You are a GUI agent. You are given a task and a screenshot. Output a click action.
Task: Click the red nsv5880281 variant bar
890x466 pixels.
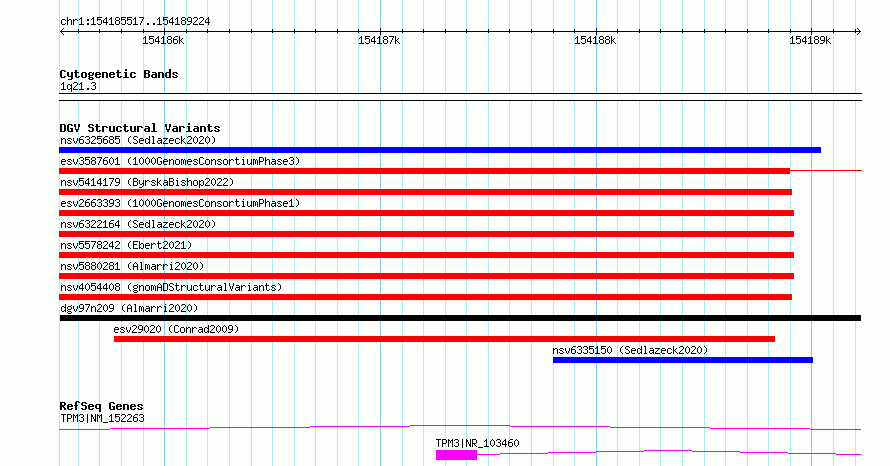[x=426, y=276]
